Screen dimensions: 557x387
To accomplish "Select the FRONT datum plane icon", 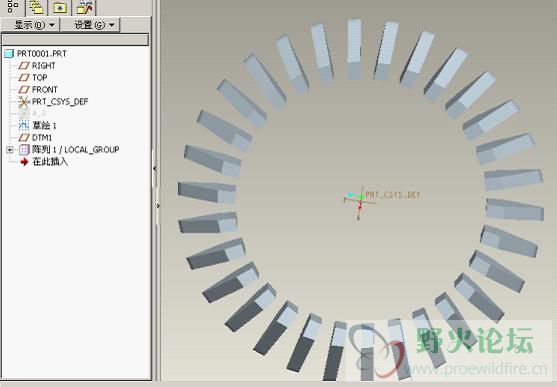I will 24,90.
